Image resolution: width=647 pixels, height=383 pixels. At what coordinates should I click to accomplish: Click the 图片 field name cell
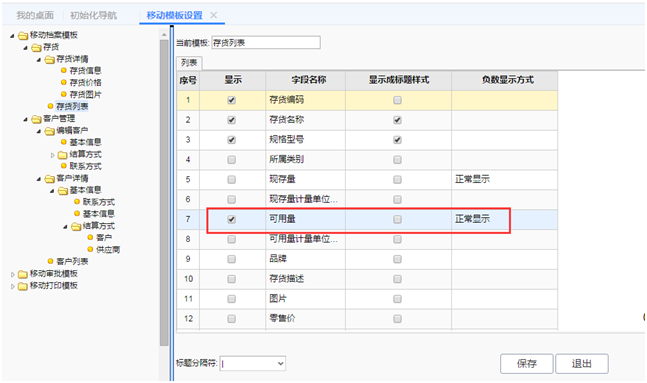305,299
